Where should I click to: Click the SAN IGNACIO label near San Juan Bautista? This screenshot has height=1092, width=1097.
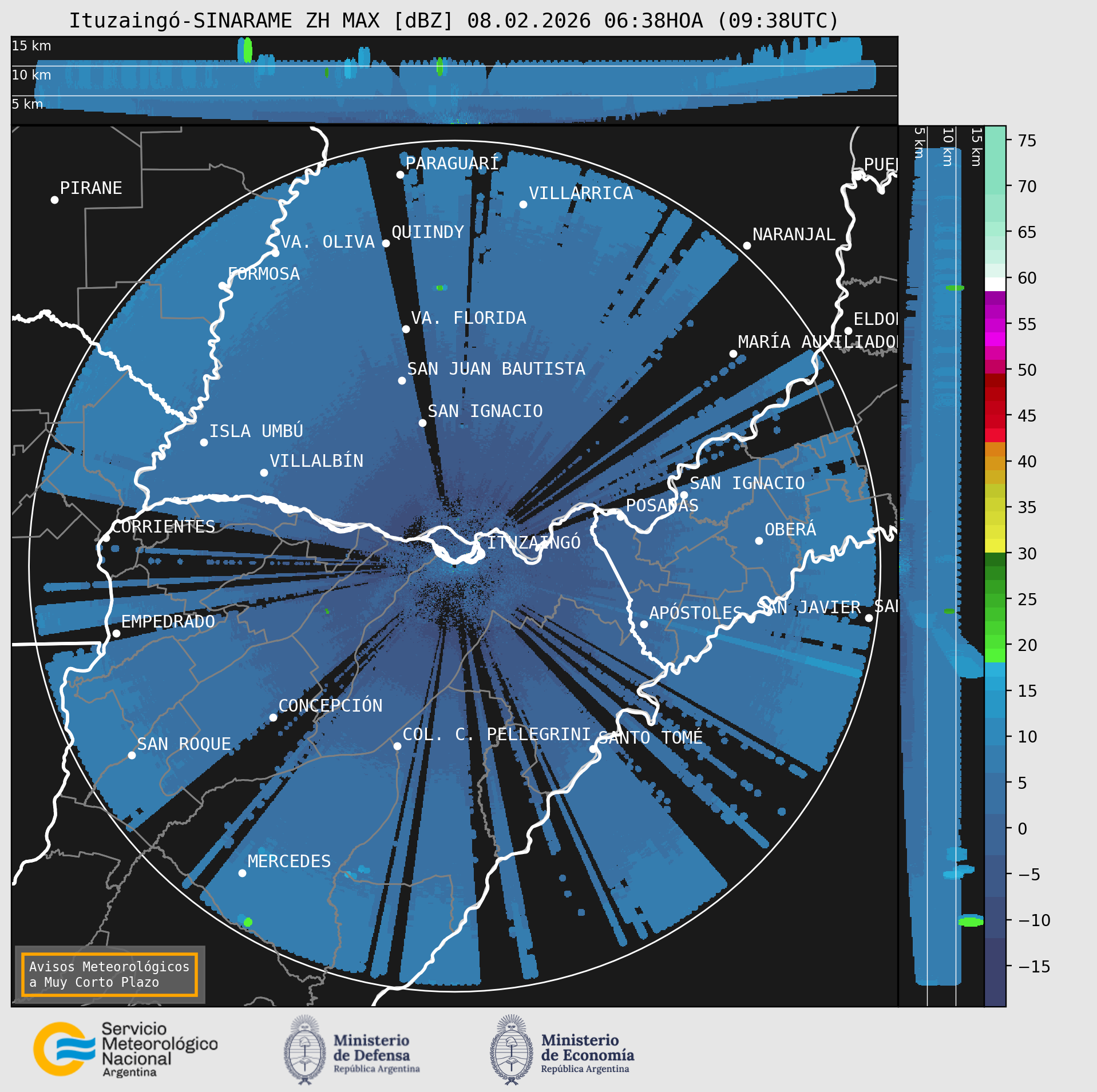click(x=485, y=411)
